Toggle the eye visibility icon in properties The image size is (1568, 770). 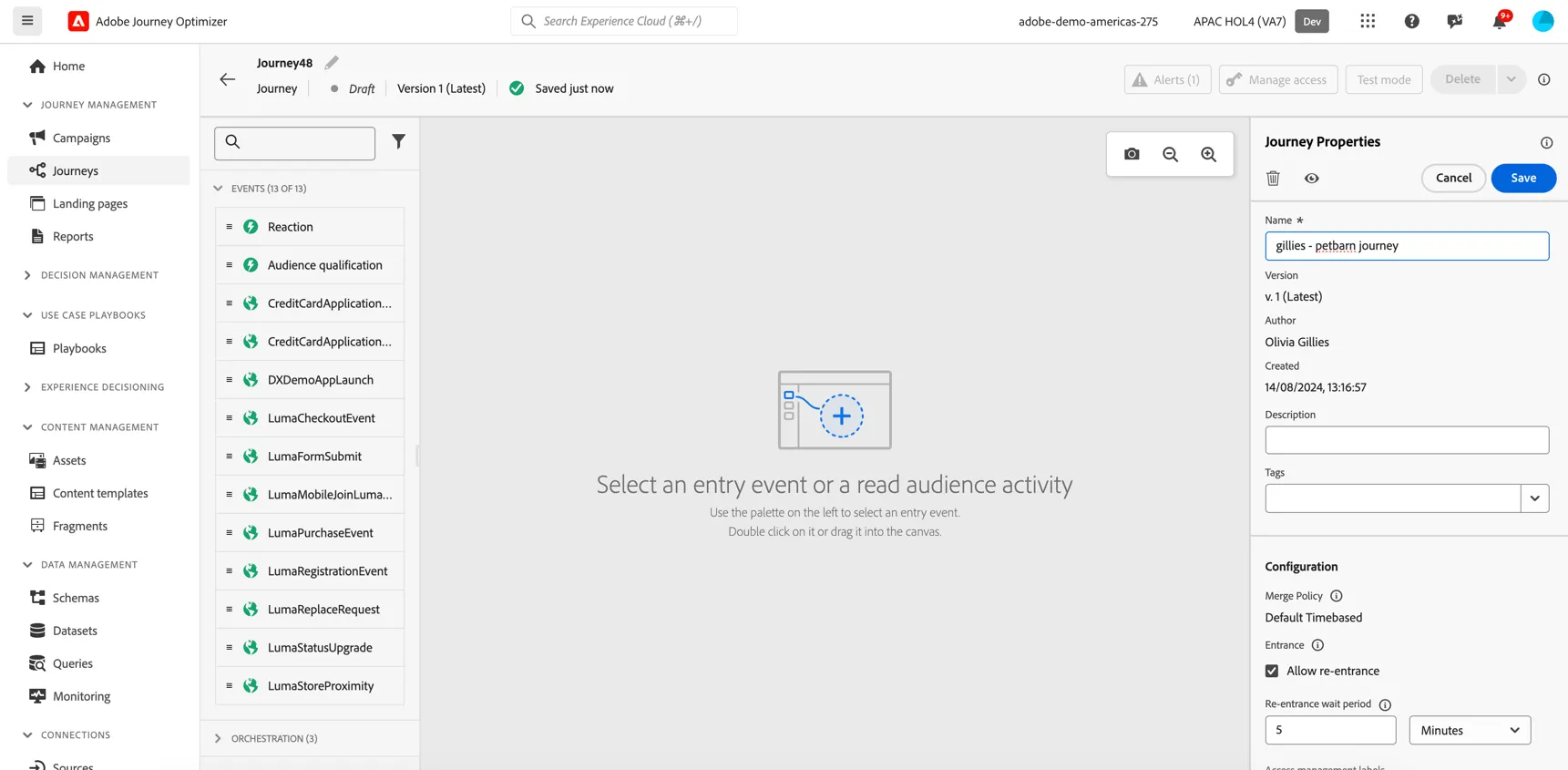[1311, 179]
